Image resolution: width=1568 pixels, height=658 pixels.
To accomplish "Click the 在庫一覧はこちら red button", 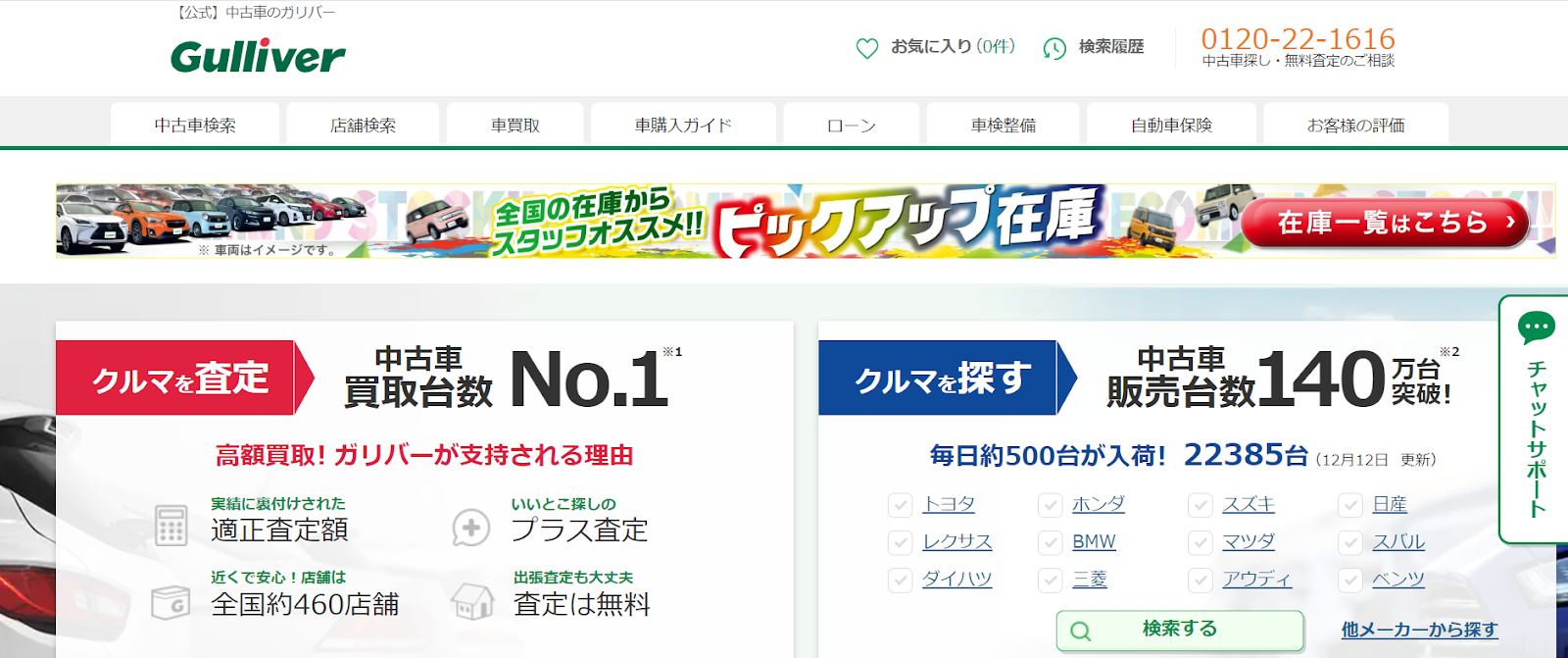I will [1385, 223].
